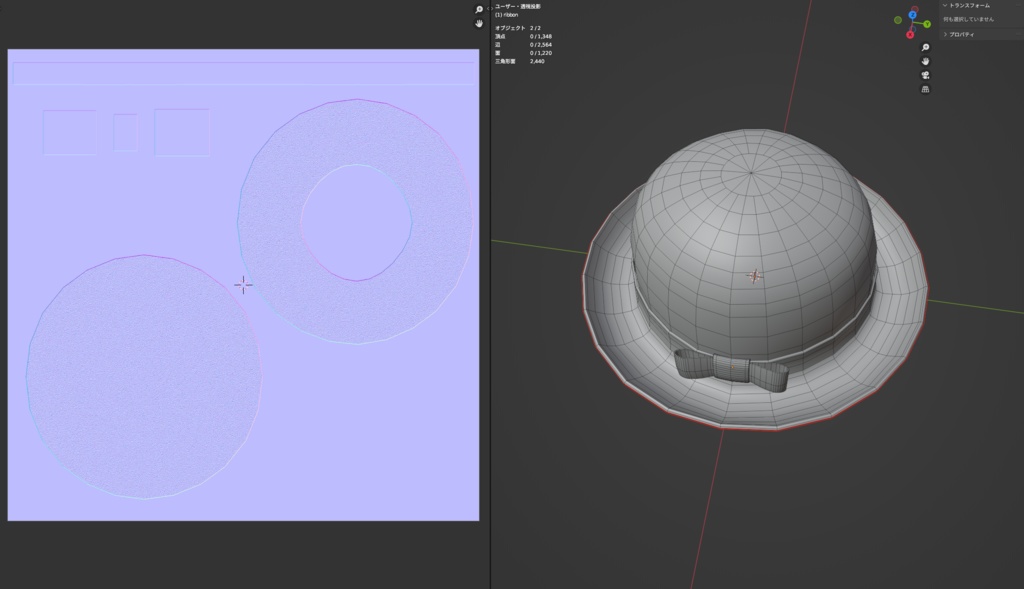Viewport: 1024px width, 589px height.
Task: Click the top center of the hat crown
Action: click(x=750, y=172)
